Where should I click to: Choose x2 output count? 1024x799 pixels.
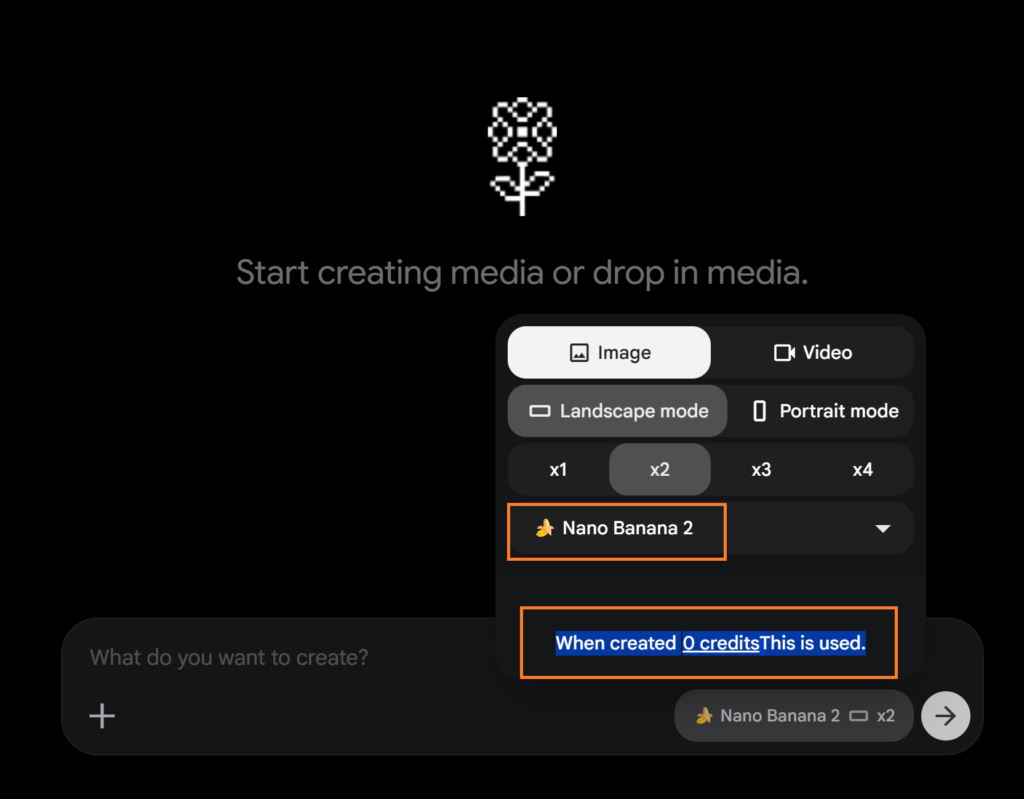(x=660, y=469)
